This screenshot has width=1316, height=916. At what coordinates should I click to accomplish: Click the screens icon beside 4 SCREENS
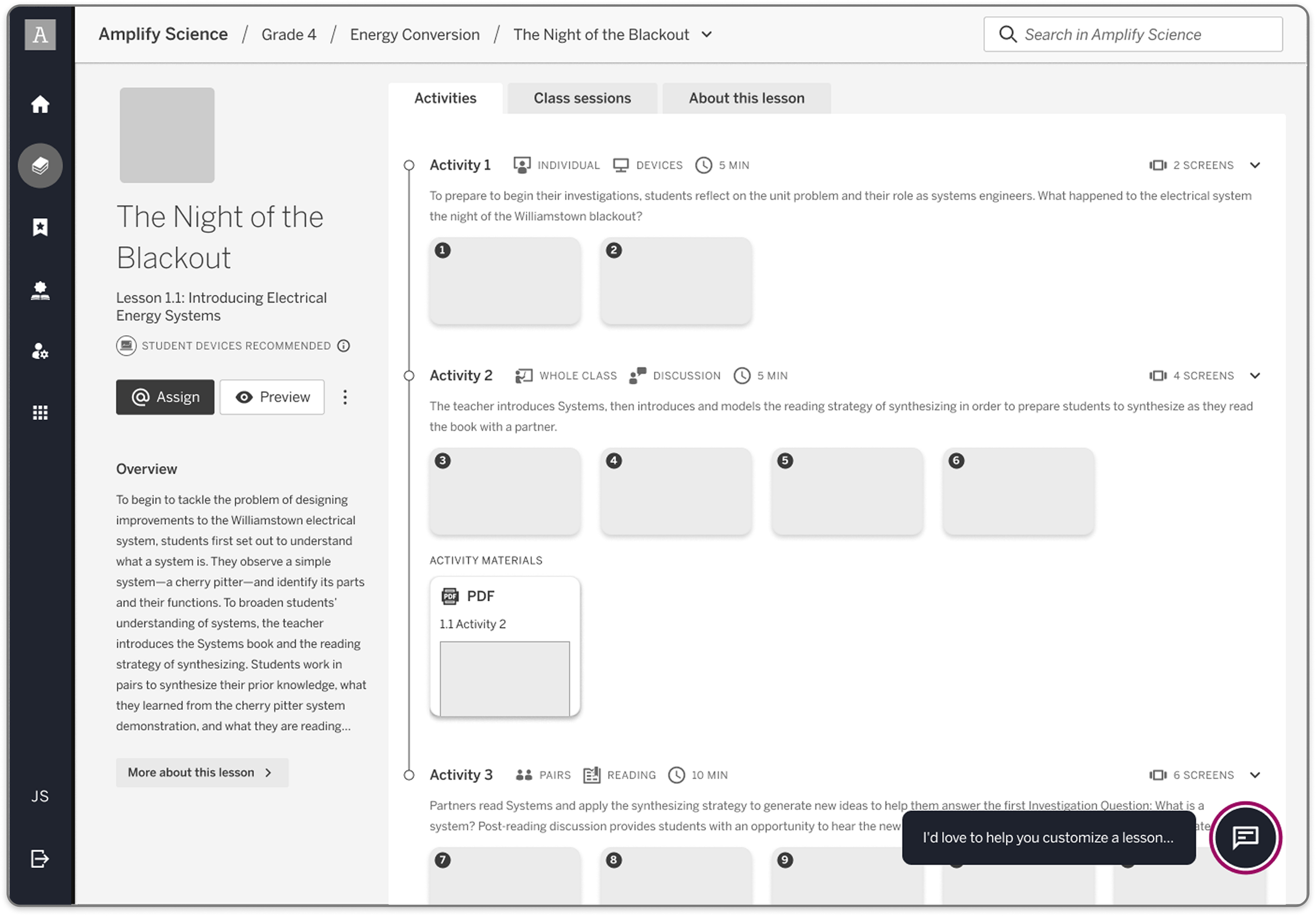tap(1158, 376)
